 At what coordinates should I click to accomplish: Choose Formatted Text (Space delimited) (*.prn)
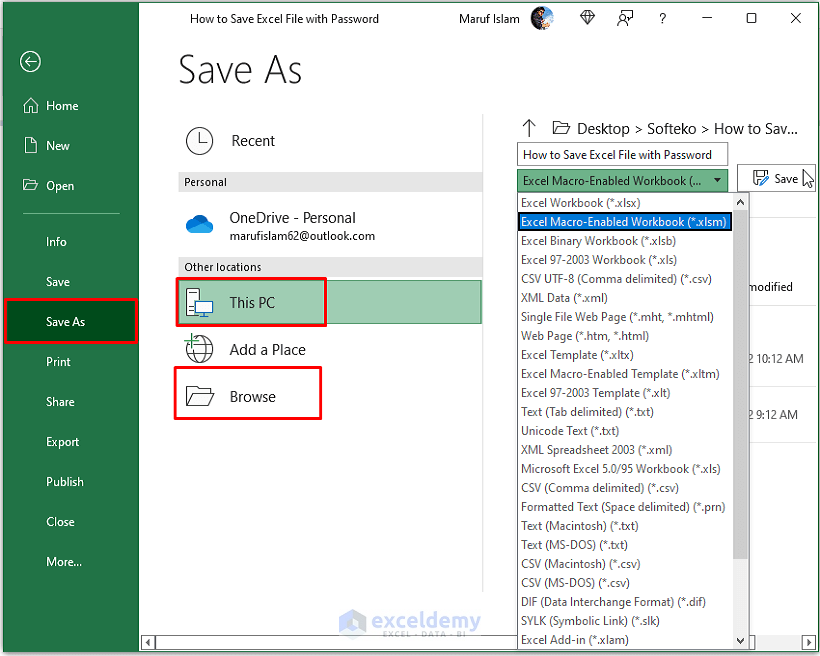coord(623,507)
